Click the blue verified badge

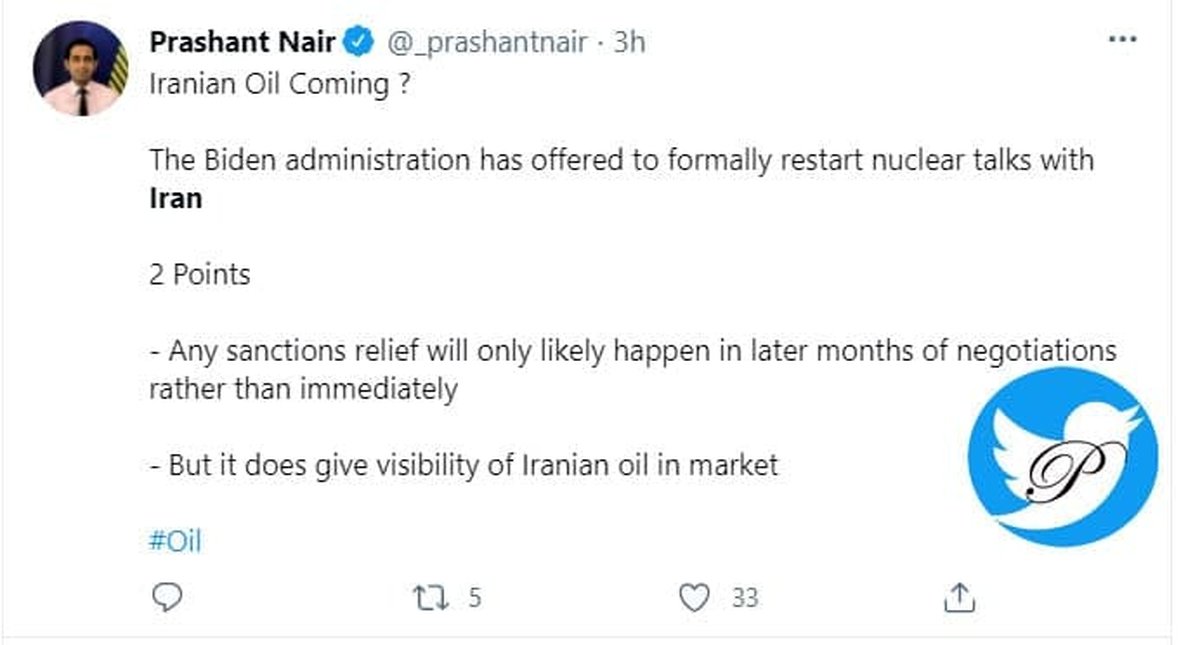pyautogui.click(x=359, y=43)
